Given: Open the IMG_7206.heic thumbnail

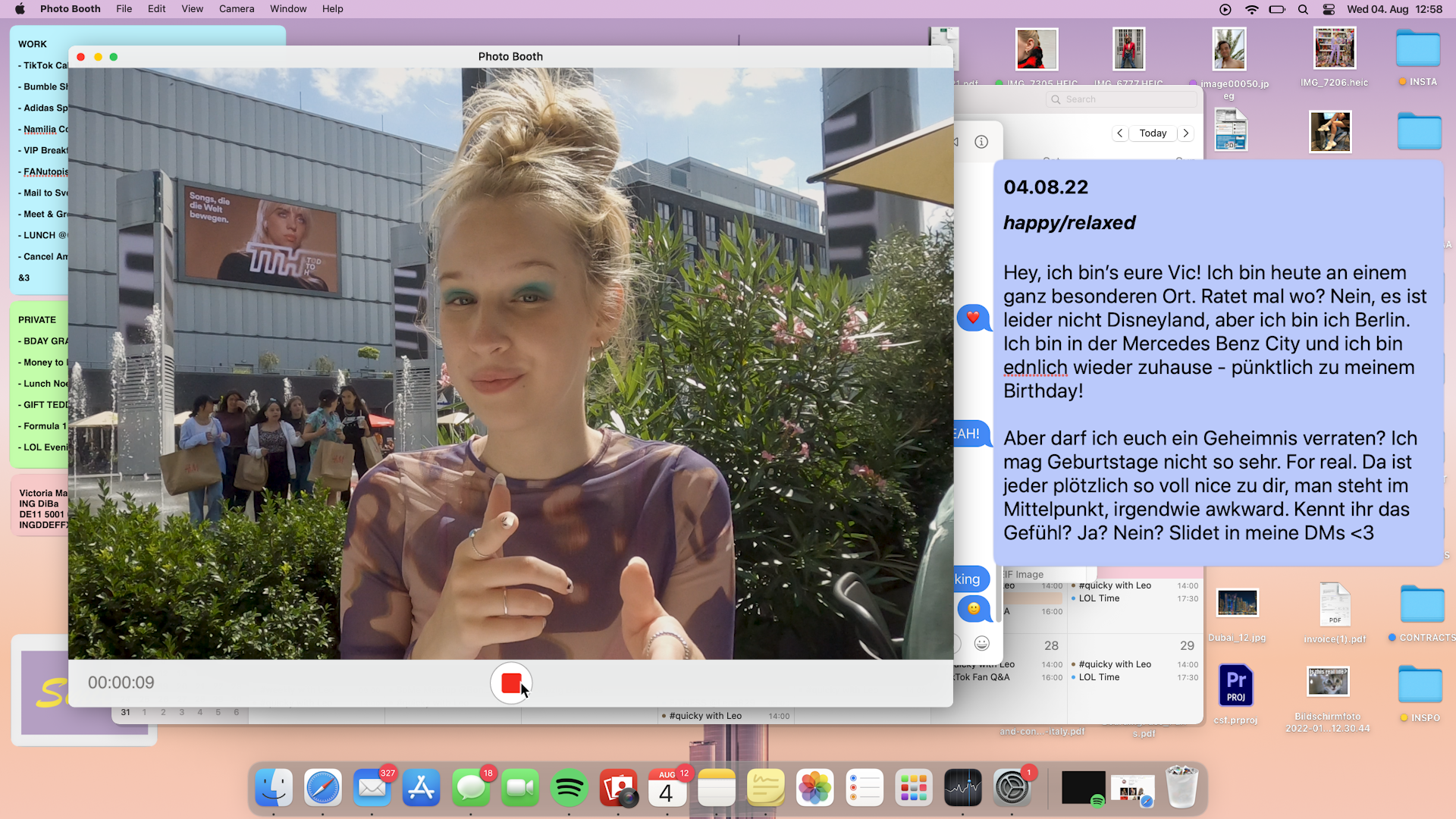Looking at the screenshot, I should tap(1334, 49).
